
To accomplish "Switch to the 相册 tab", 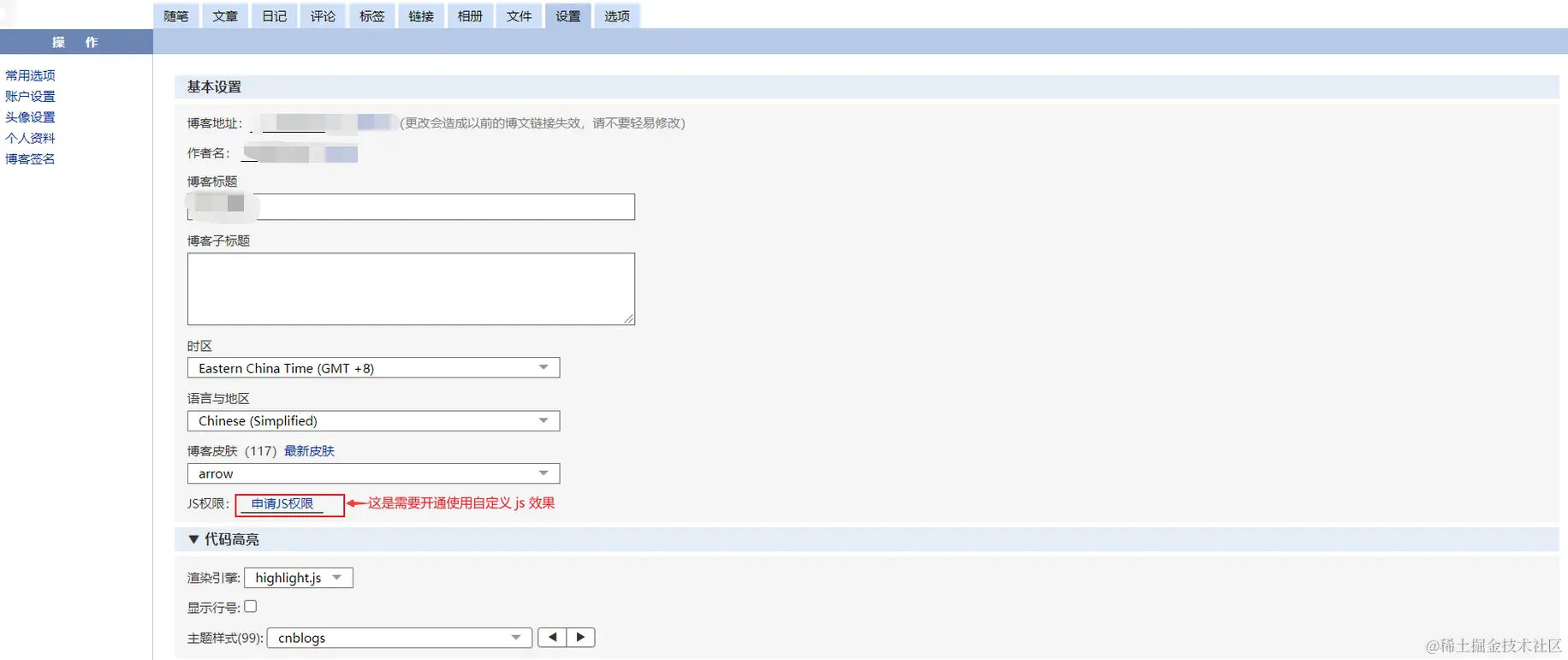I will point(470,15).
